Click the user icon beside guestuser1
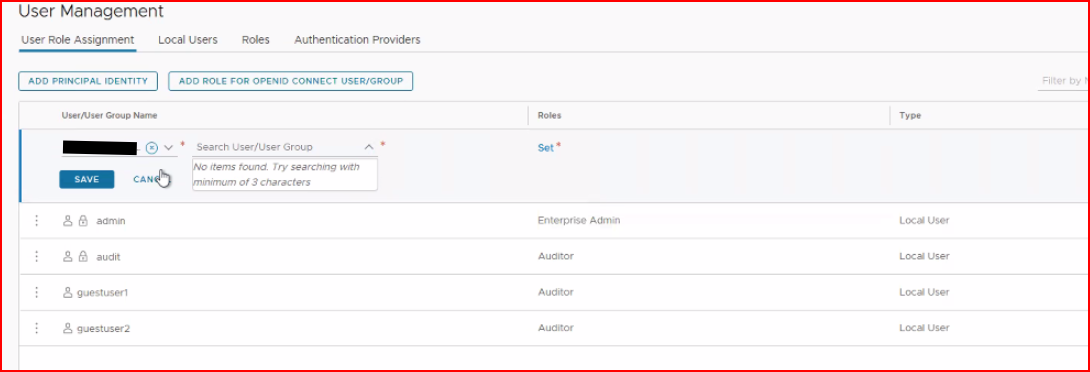Image resolution: width=1090 pixels, height=372 pixels. (67, 293)
